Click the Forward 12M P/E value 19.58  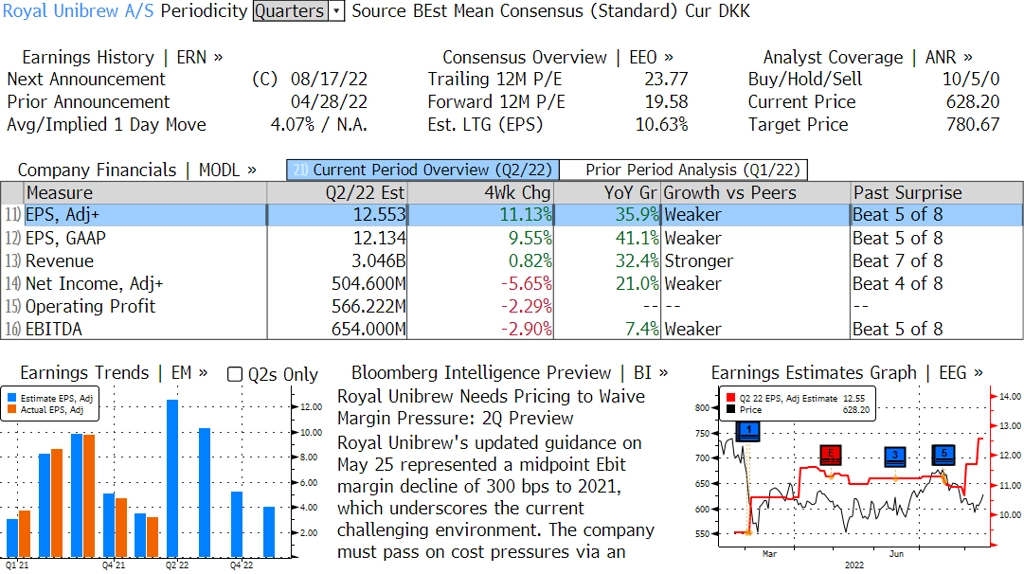666,102
